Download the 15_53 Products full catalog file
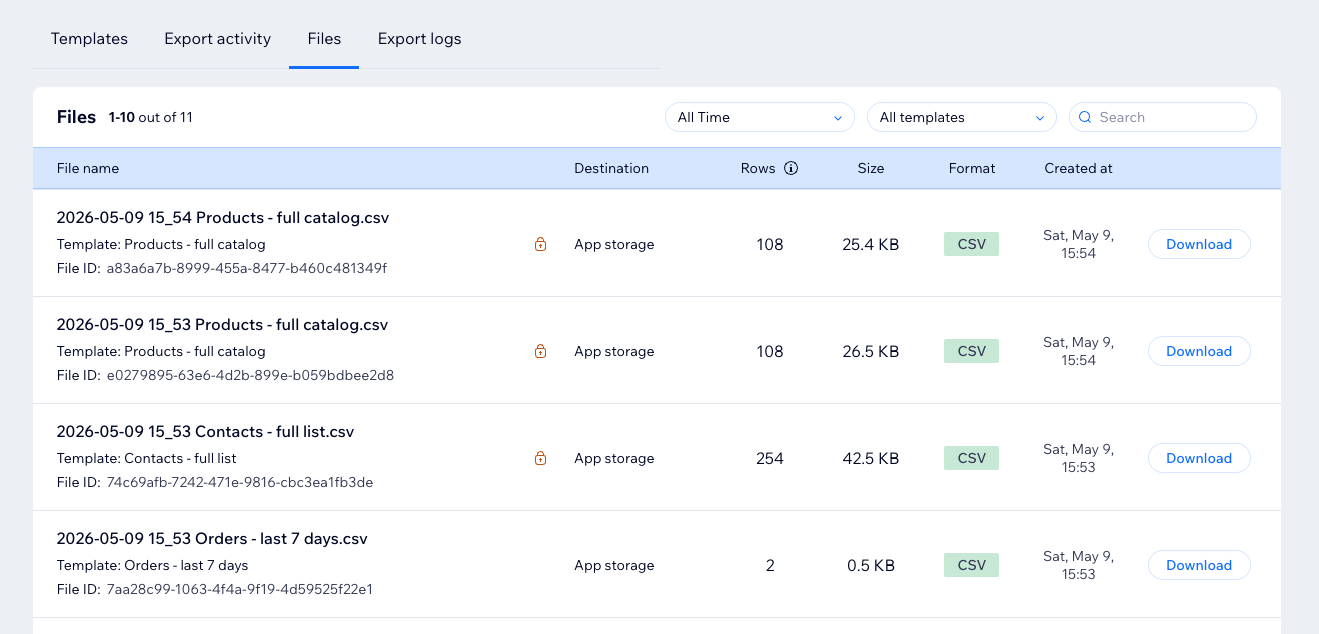The width and height of the screenshot is (1319, 634). coord(1199,351)
